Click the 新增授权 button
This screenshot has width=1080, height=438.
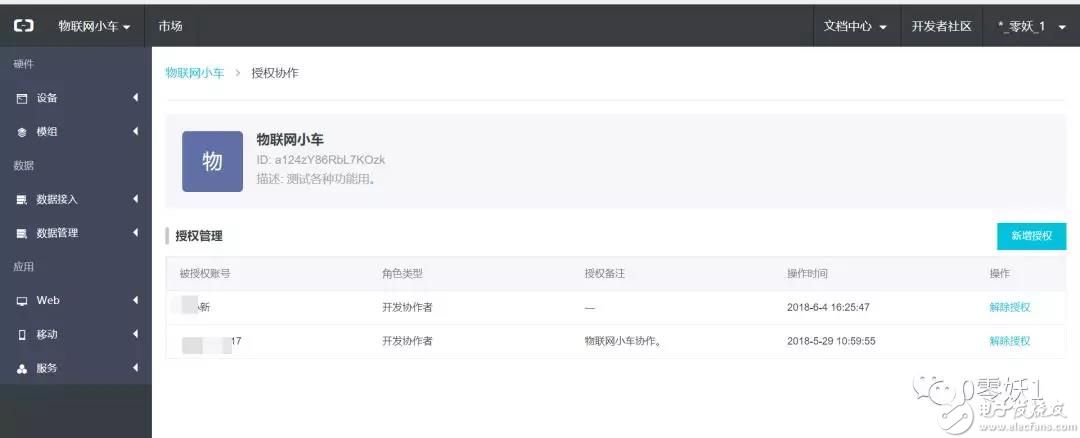pyautogui.click(x=1031, y=236)
